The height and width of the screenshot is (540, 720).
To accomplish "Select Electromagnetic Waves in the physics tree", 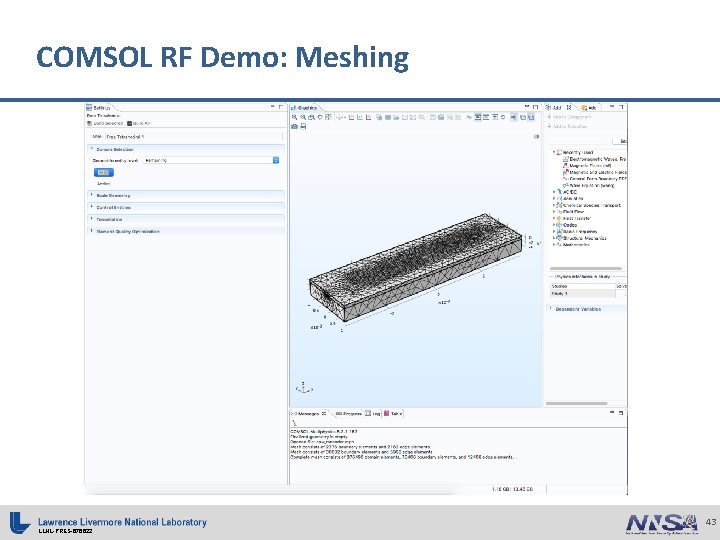I will click(x=597, y=159).
